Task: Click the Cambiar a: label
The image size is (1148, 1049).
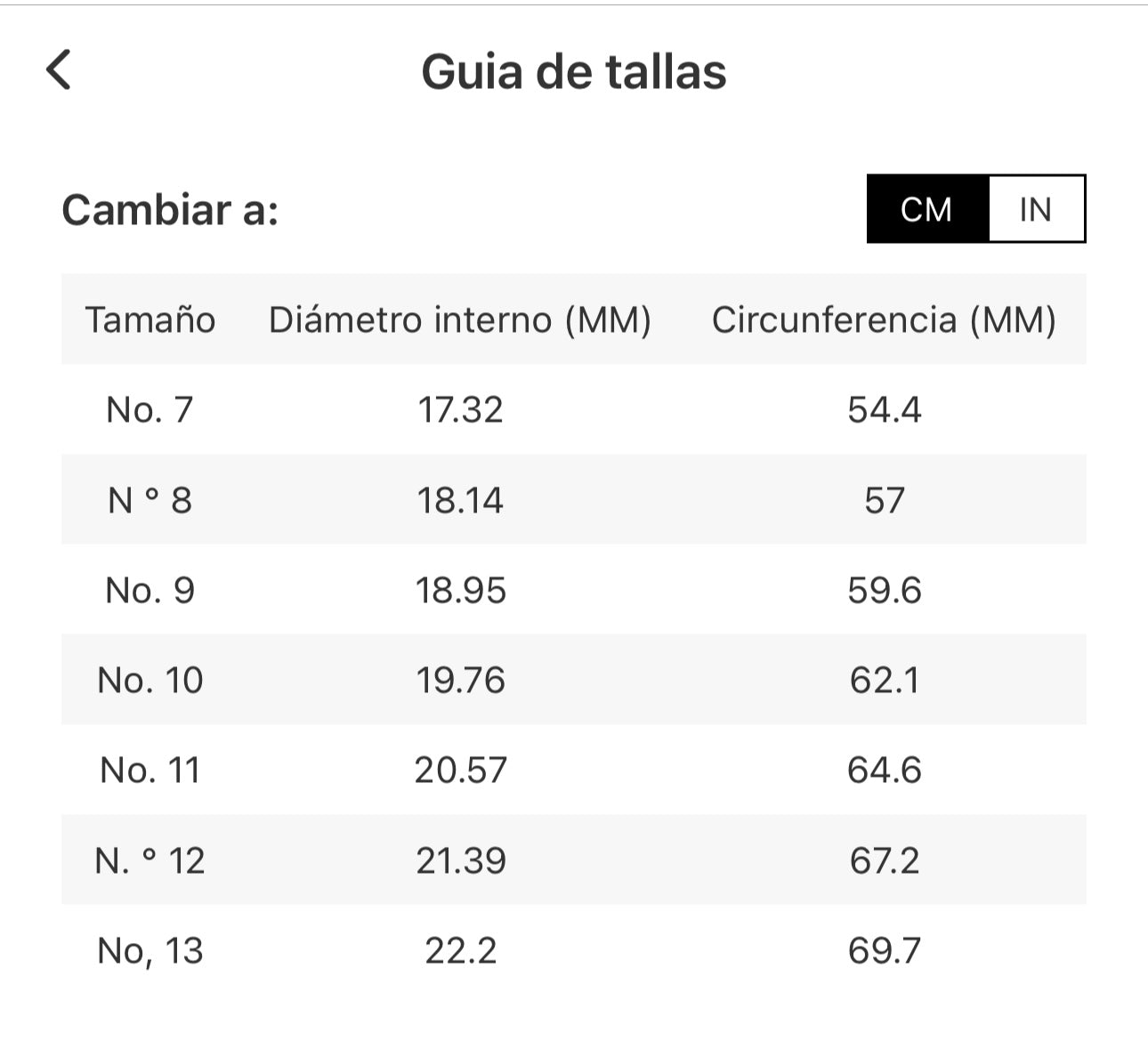Action: (170, 210)
